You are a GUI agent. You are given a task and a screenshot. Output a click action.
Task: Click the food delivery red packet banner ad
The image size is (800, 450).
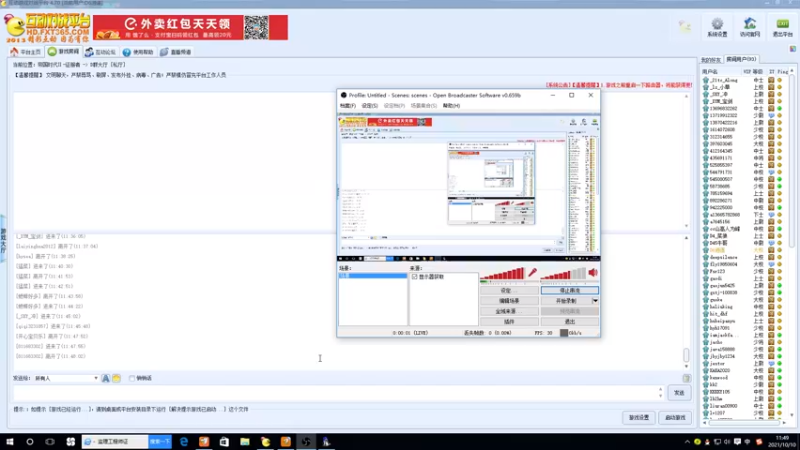190,28
